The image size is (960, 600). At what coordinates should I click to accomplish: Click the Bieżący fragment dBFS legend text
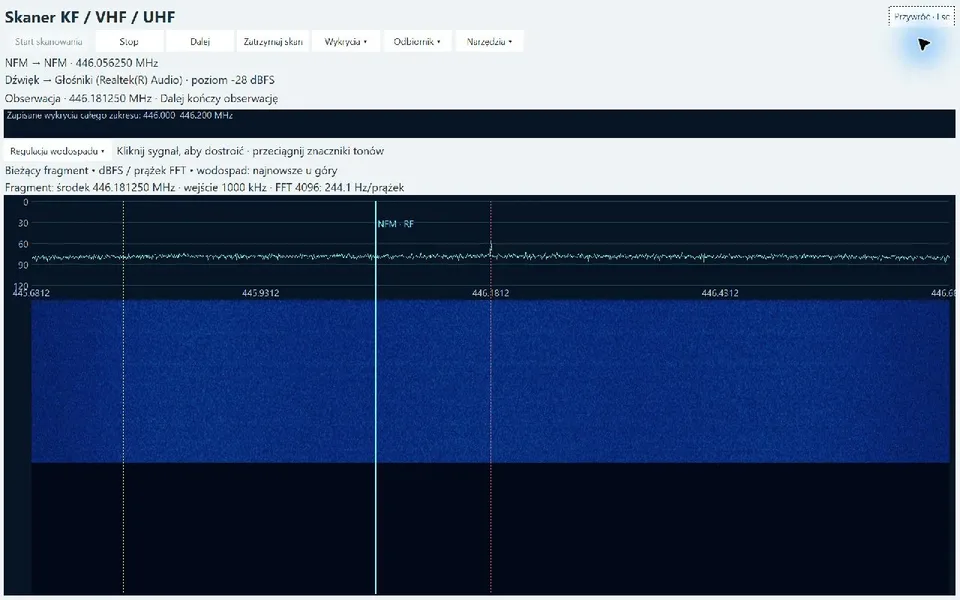click(x=171, y=171)
